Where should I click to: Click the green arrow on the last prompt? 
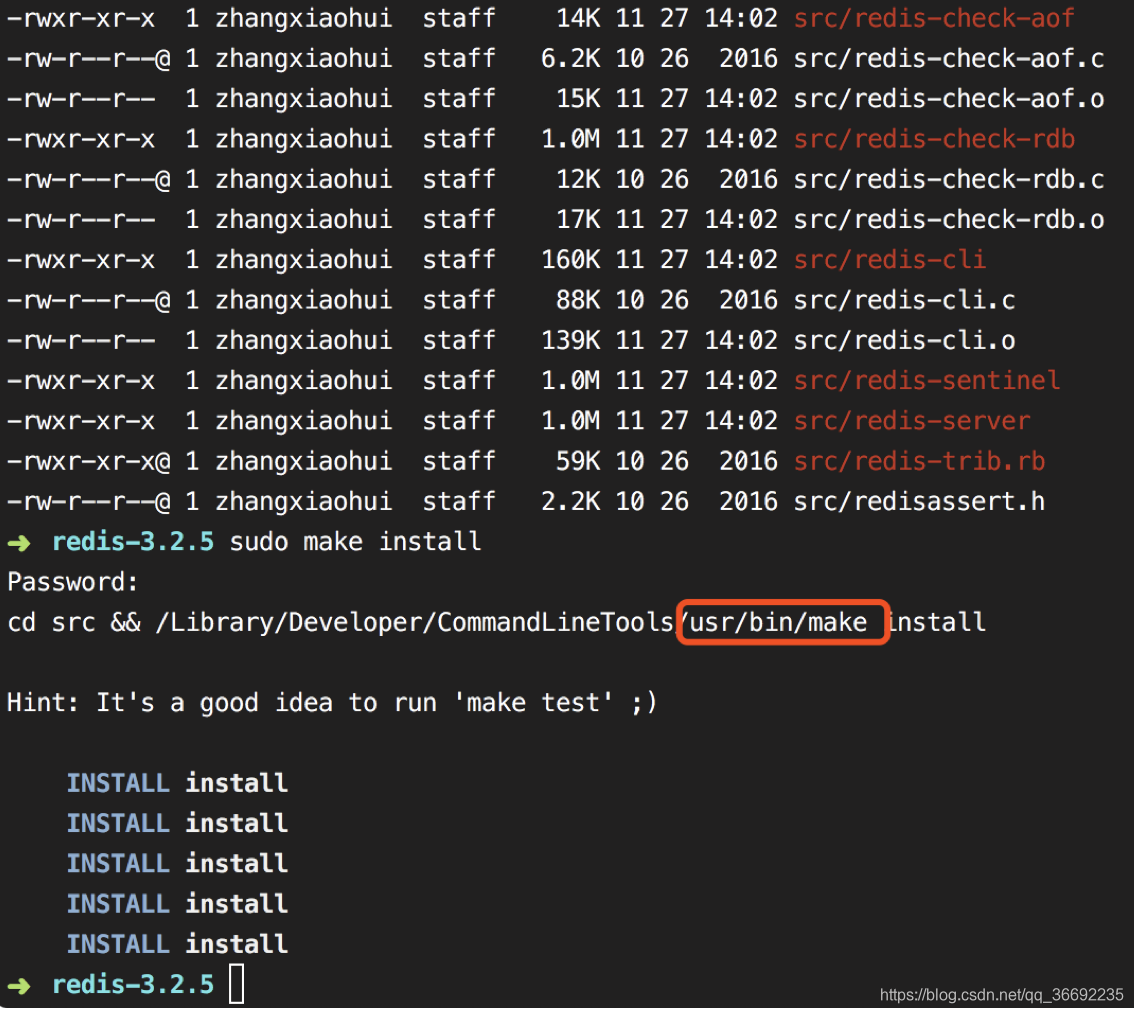pyautogui.click(x=20, y=986)
